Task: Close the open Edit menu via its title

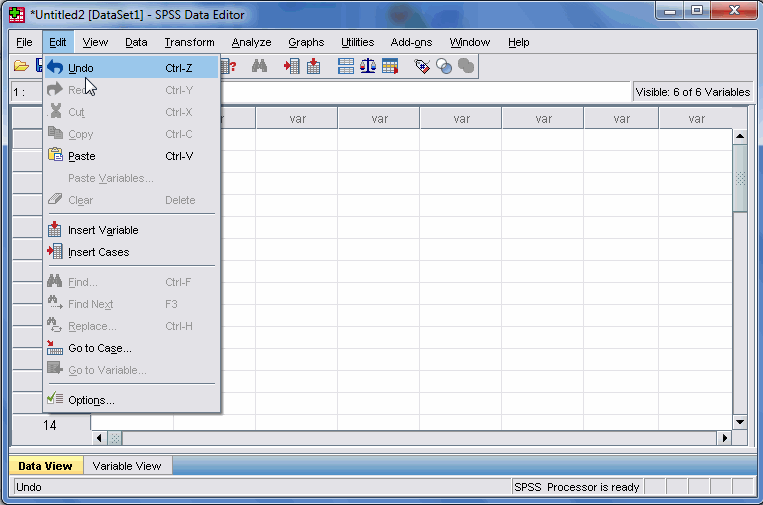Action: point(58,42)
